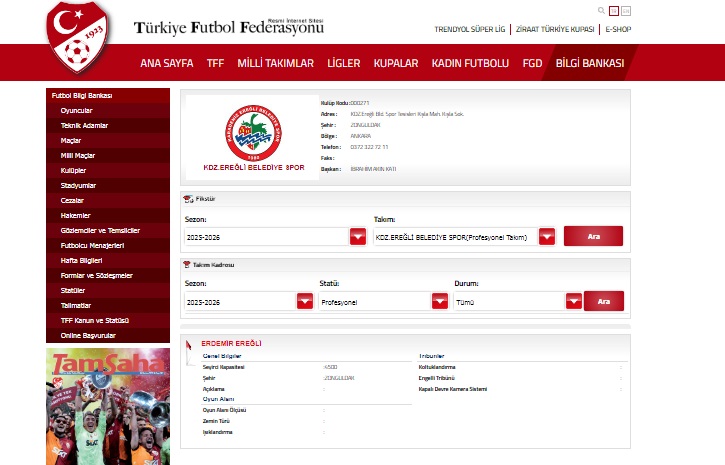Open Durum dropdown arrow
Screen dimensions: 725x465
click(574, 301)
